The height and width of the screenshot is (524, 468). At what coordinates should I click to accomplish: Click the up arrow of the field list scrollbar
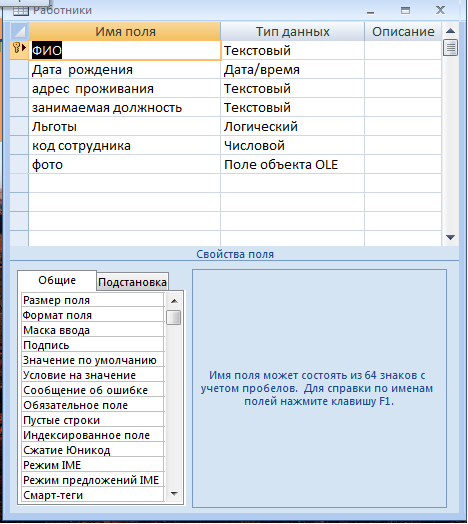click(450, 31)
